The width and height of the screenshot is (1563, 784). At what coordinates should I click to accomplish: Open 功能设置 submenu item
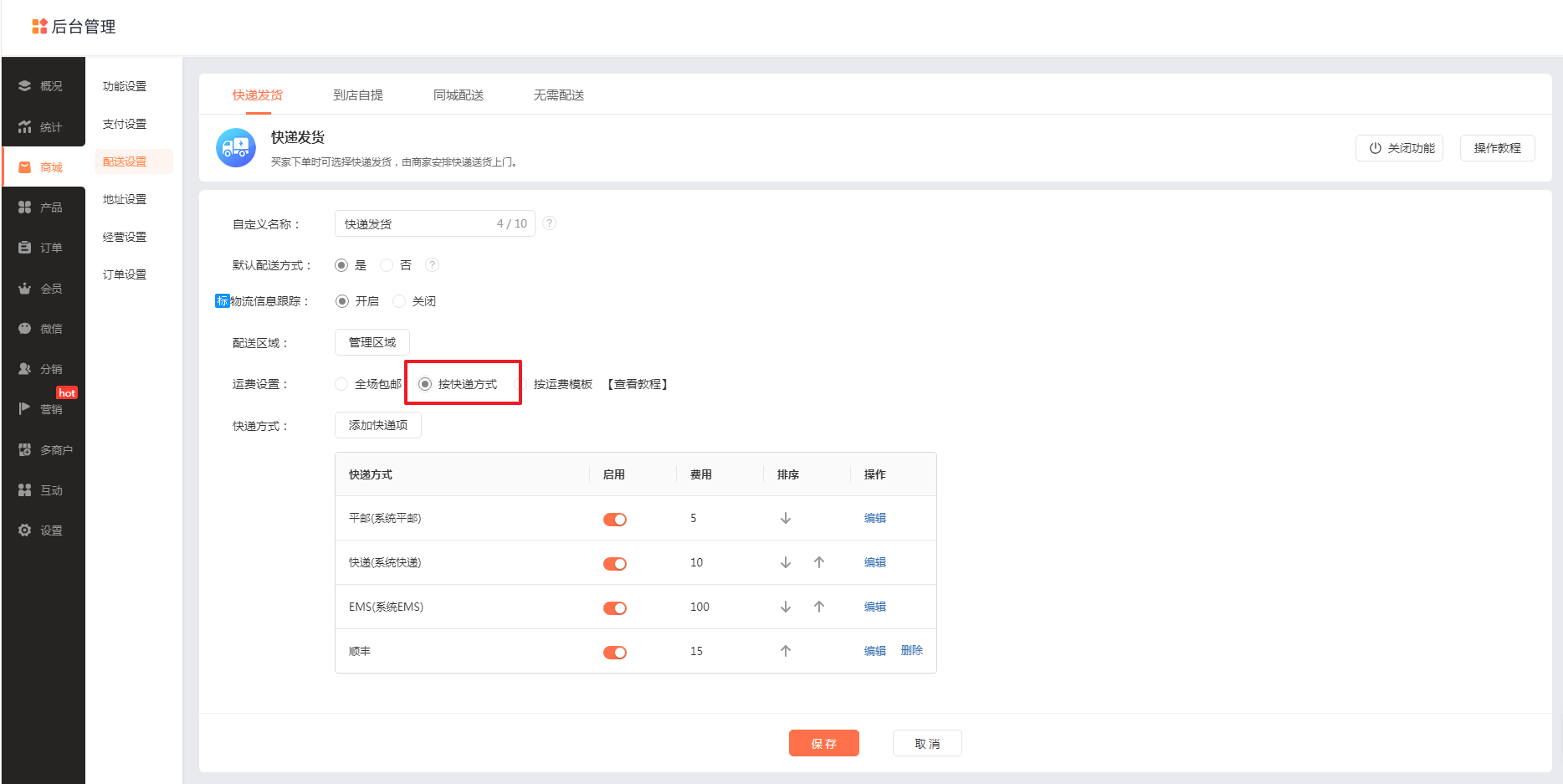coord(125,86)
